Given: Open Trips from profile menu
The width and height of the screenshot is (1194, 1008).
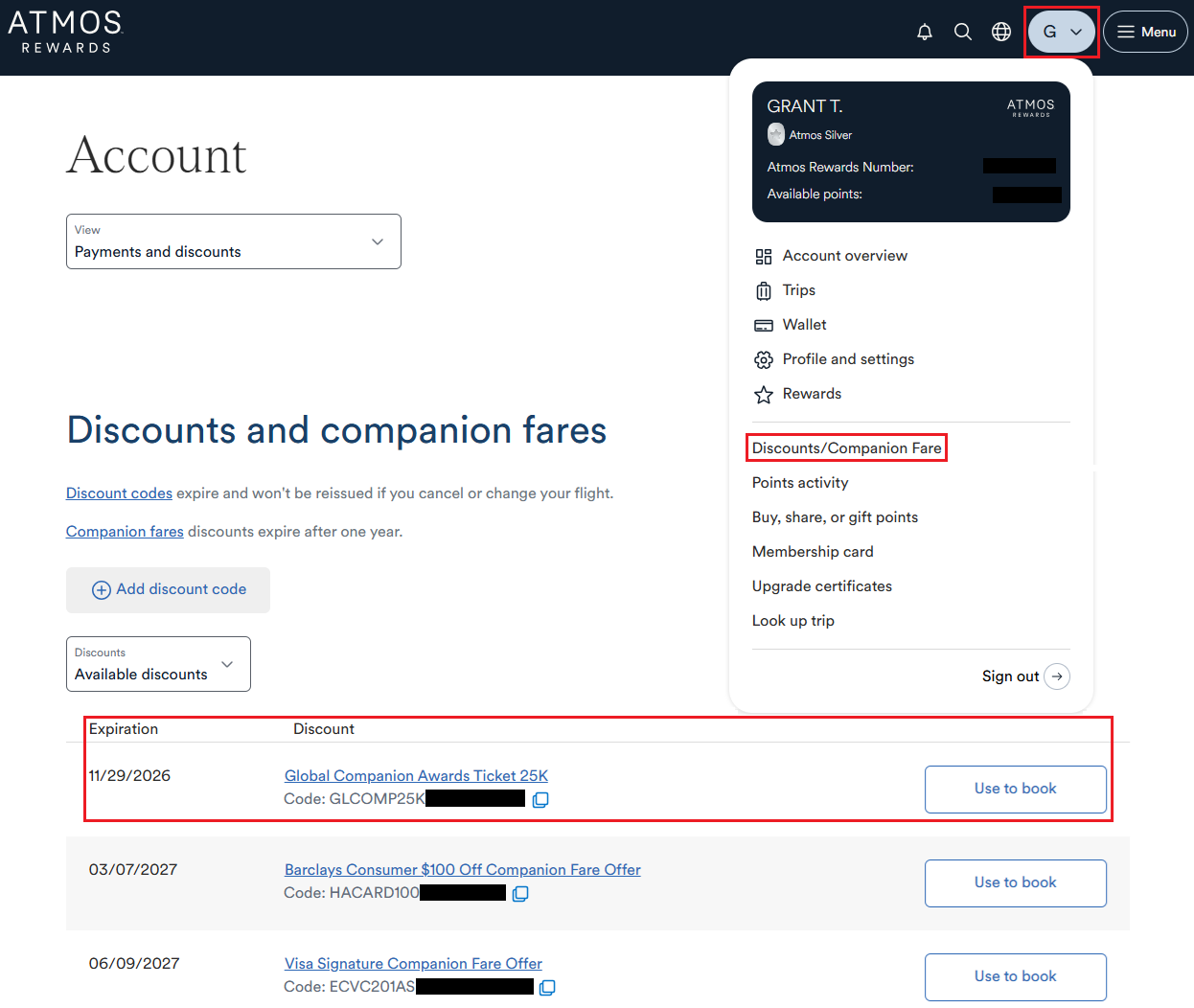Looking at the screenshot, I should click(799, 290).
